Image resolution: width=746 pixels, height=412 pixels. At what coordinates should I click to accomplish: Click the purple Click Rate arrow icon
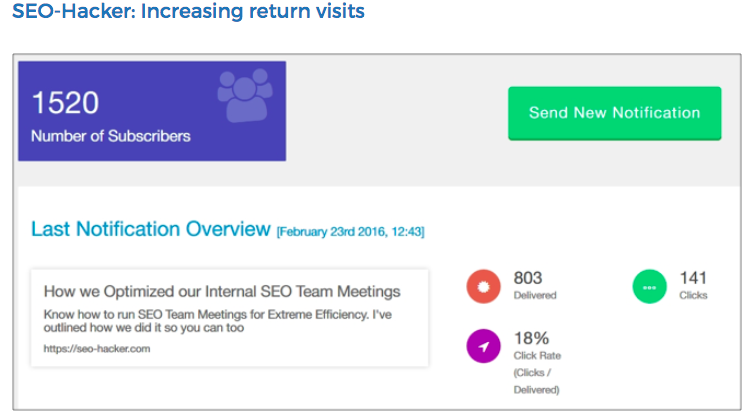tap(483, 346)
